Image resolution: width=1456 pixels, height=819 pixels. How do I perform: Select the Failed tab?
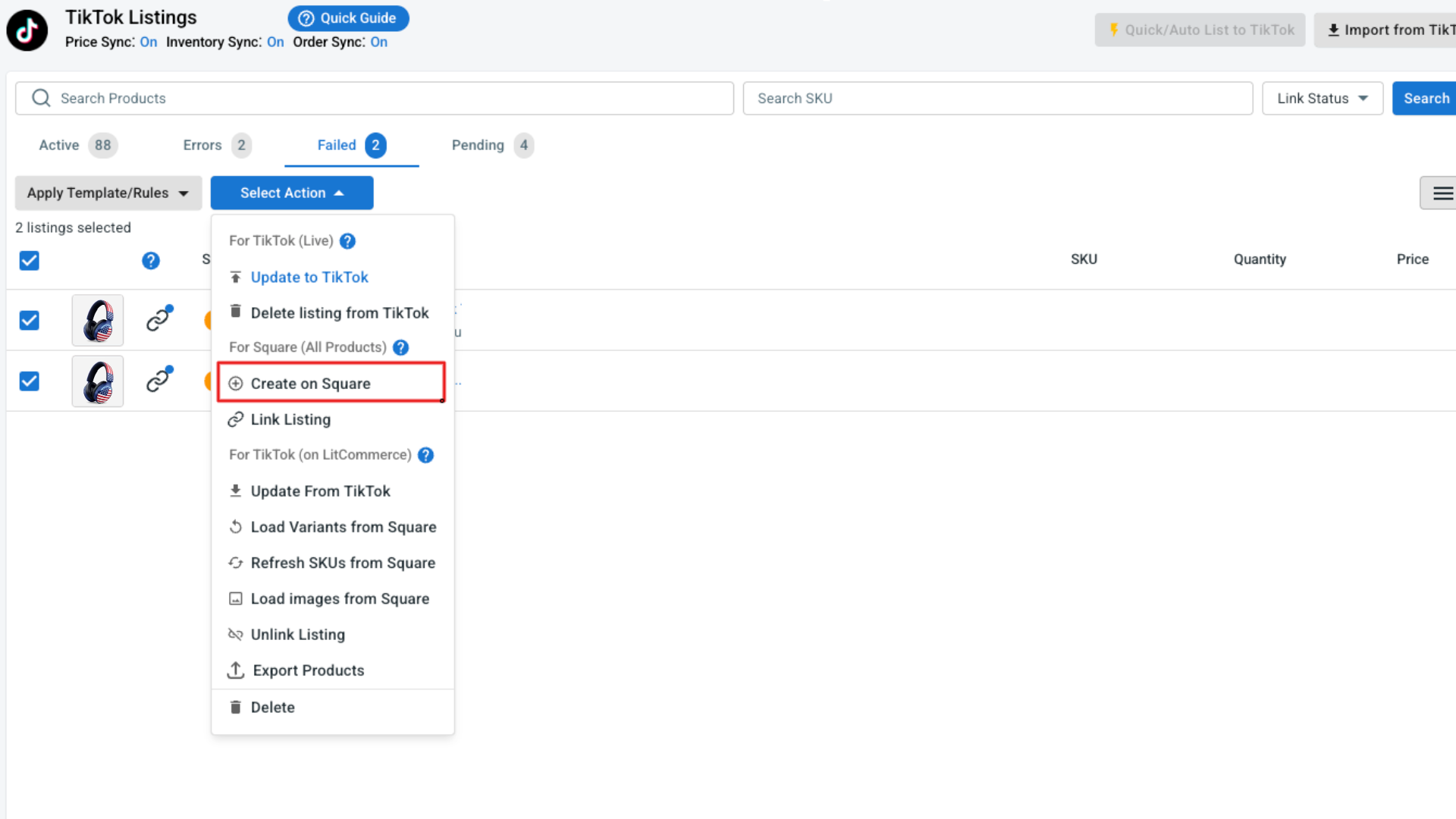click(351, 145)
